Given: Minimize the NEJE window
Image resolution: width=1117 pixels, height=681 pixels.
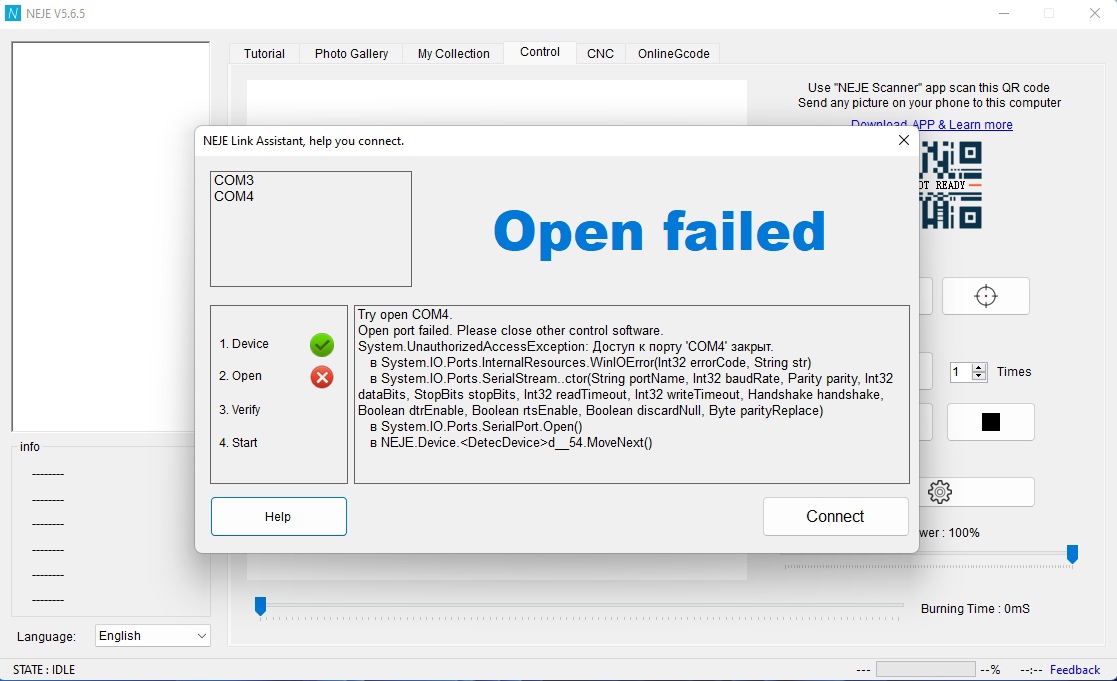Looking at the screenshot, I should pos(1004,14).
